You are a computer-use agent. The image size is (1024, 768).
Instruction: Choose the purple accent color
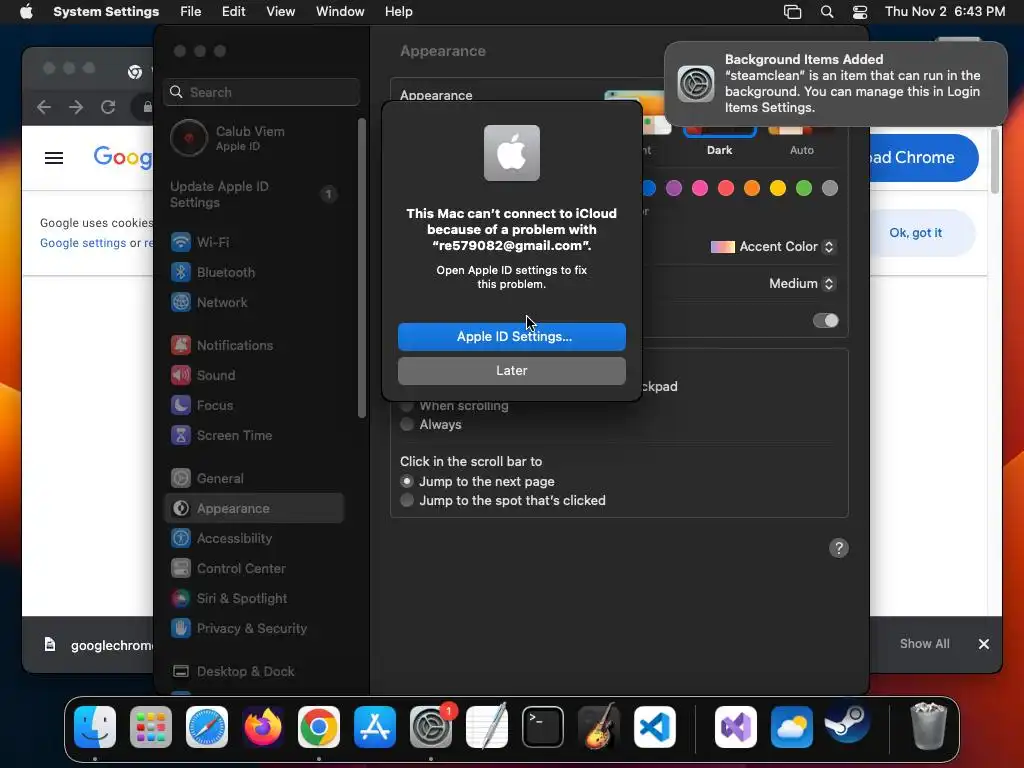[x=674, y=188]
